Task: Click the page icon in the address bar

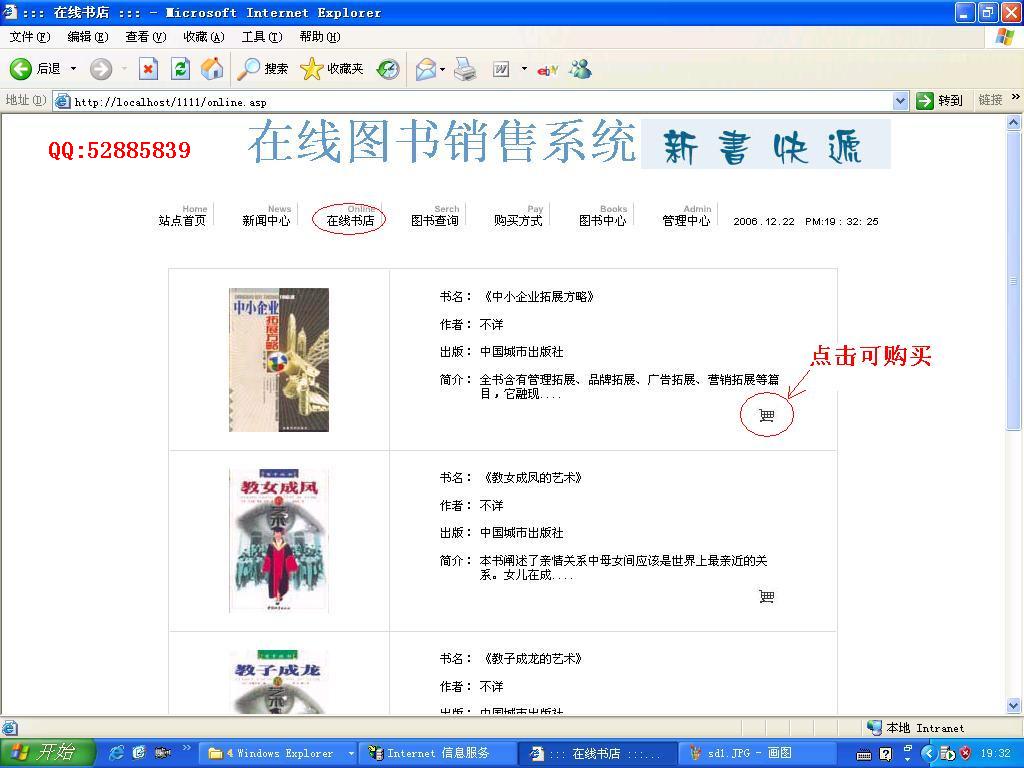Action: [x=63, y=101]
